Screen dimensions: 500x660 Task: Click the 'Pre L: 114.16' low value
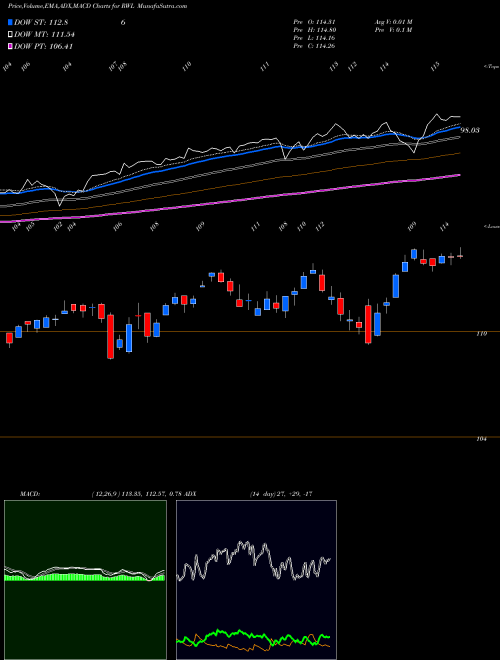click(314, 38)
